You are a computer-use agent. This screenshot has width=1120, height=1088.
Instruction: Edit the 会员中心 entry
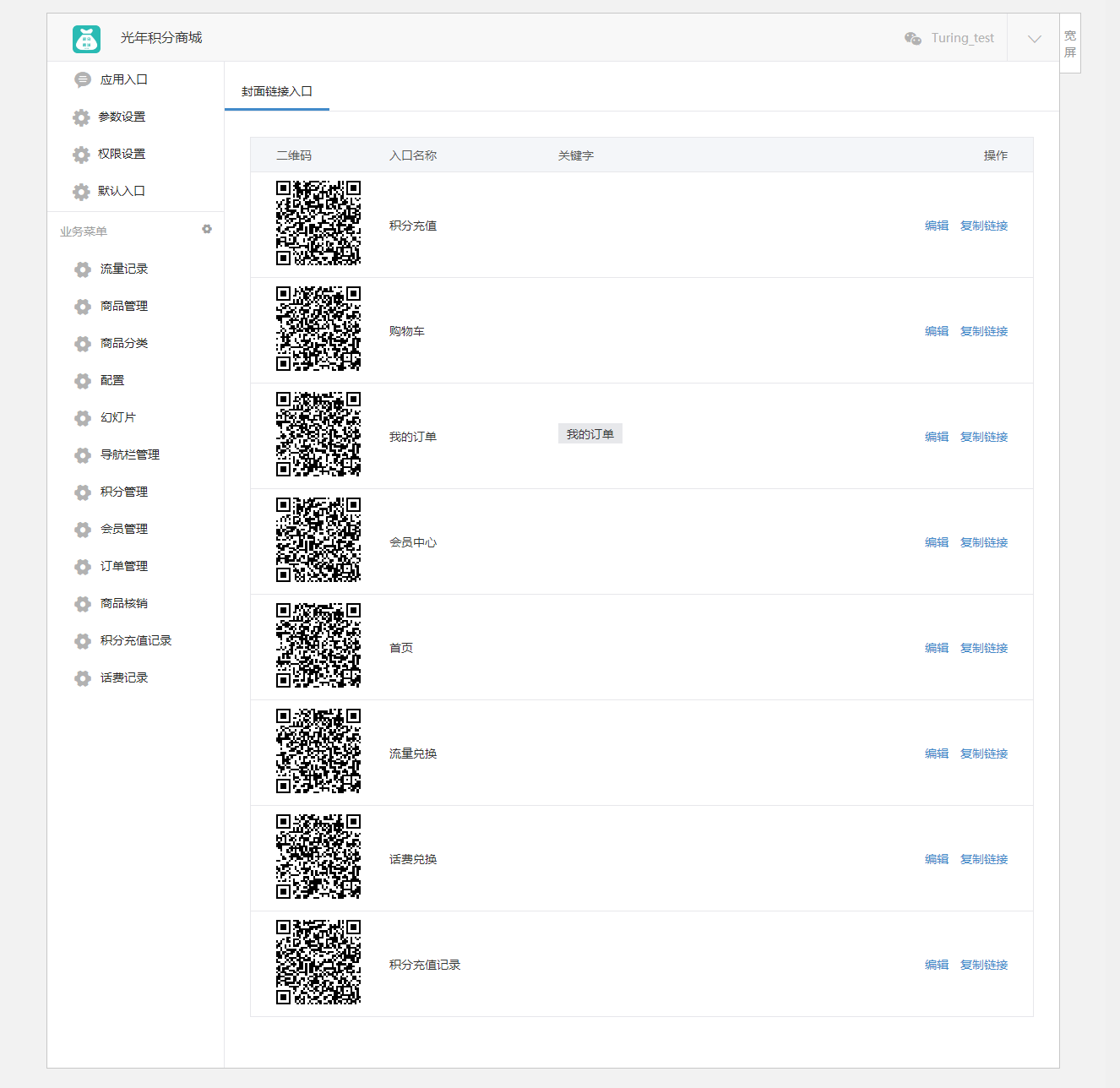click(x=937, y=542)
